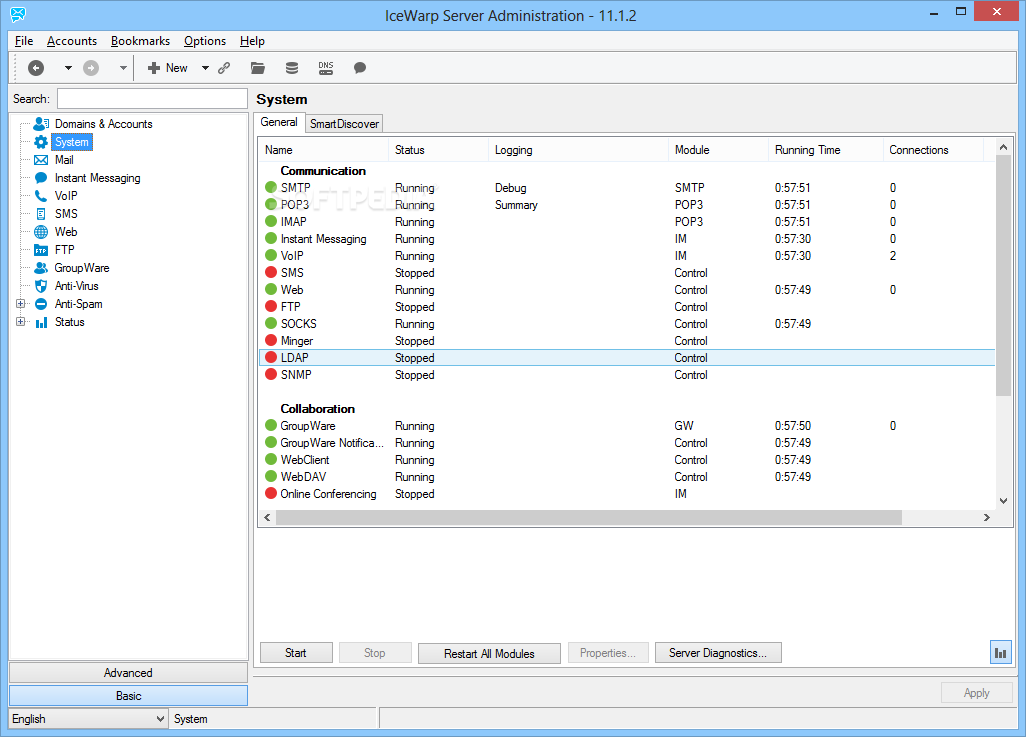Viewport: 1026px width, 737px height.
Task: Click the Forward navigation arrow icon
Action: 91,68
